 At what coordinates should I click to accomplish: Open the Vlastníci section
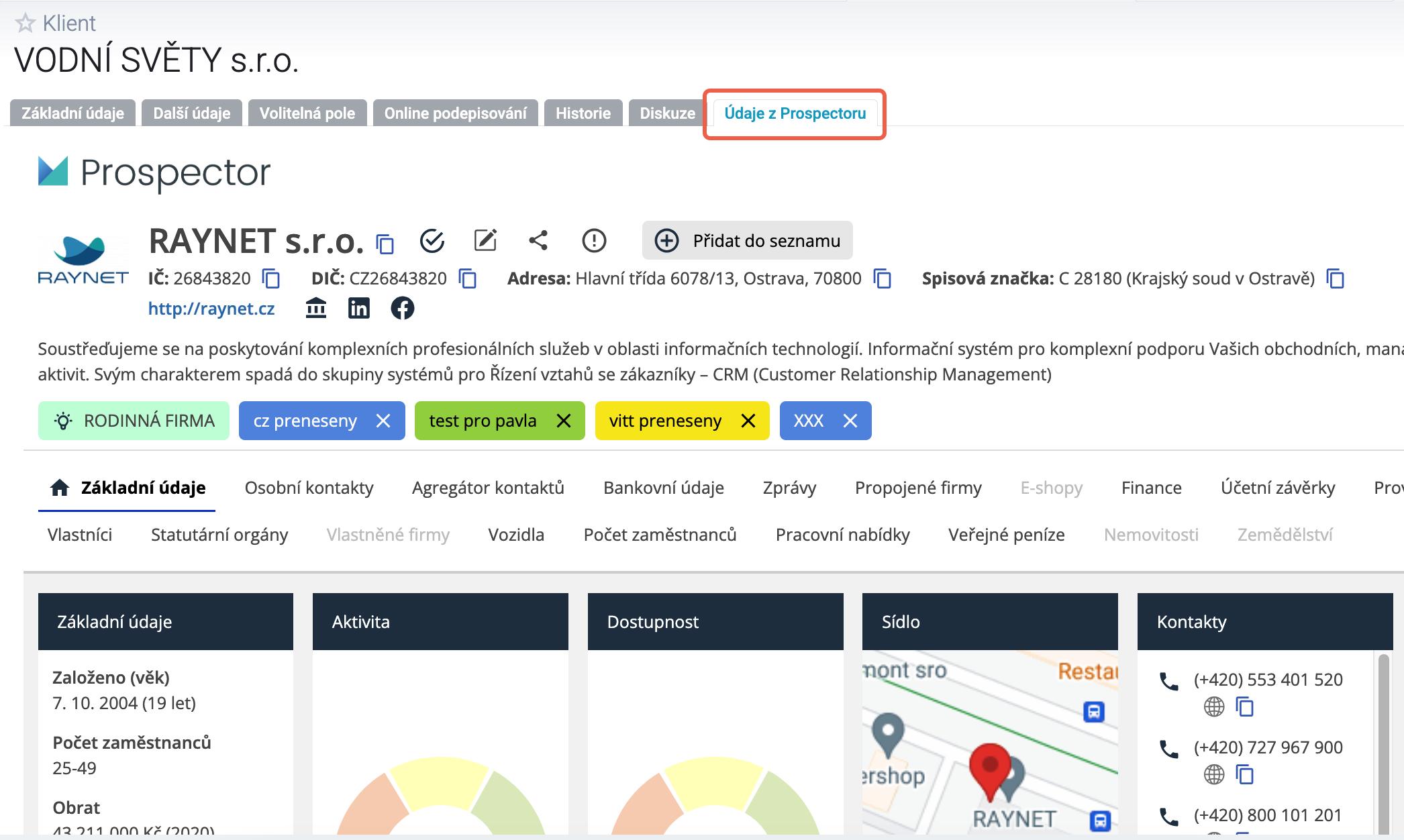80,535
